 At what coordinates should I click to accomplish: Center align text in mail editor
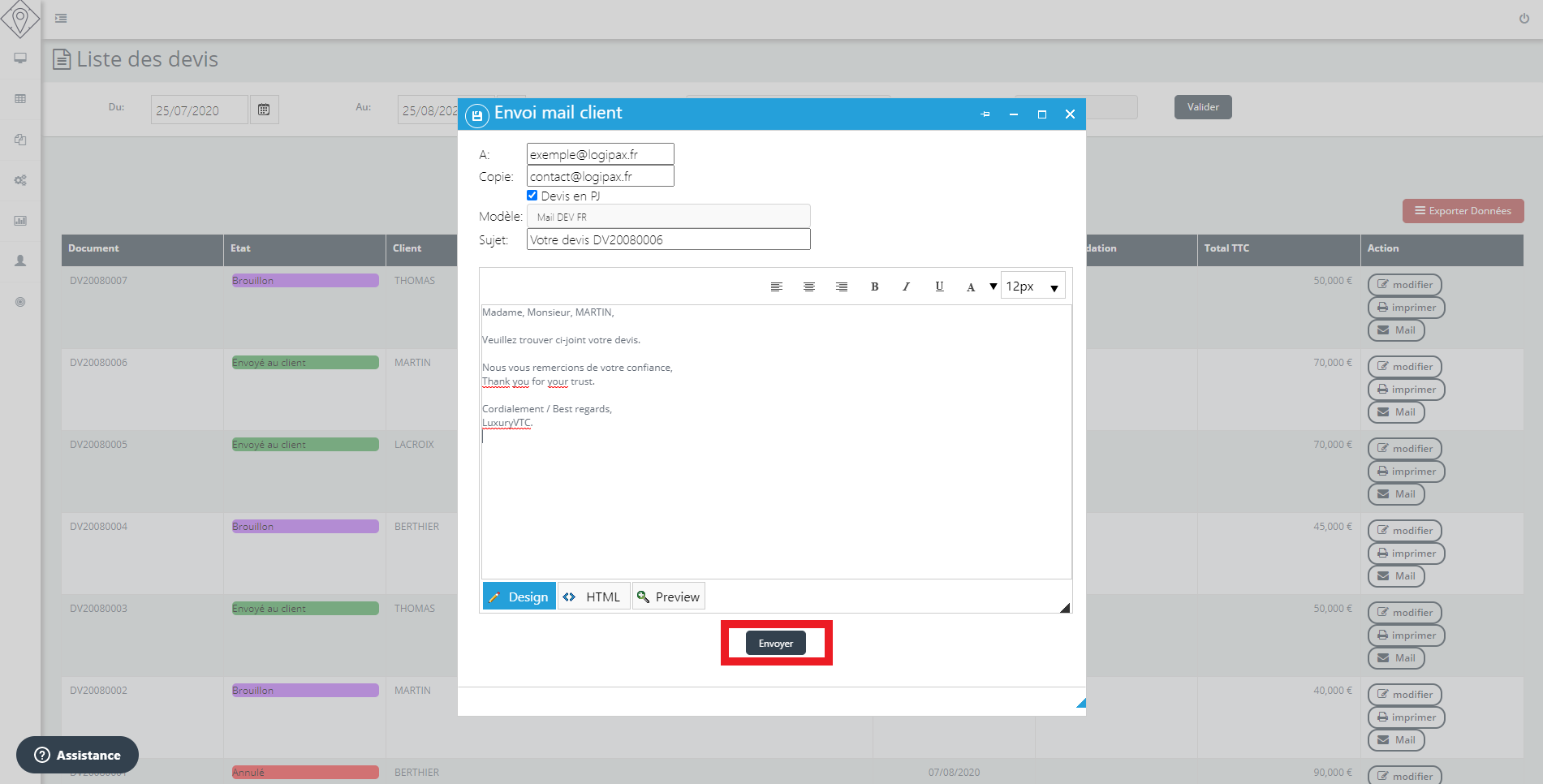pyautogui.click(x=809, y=286)
